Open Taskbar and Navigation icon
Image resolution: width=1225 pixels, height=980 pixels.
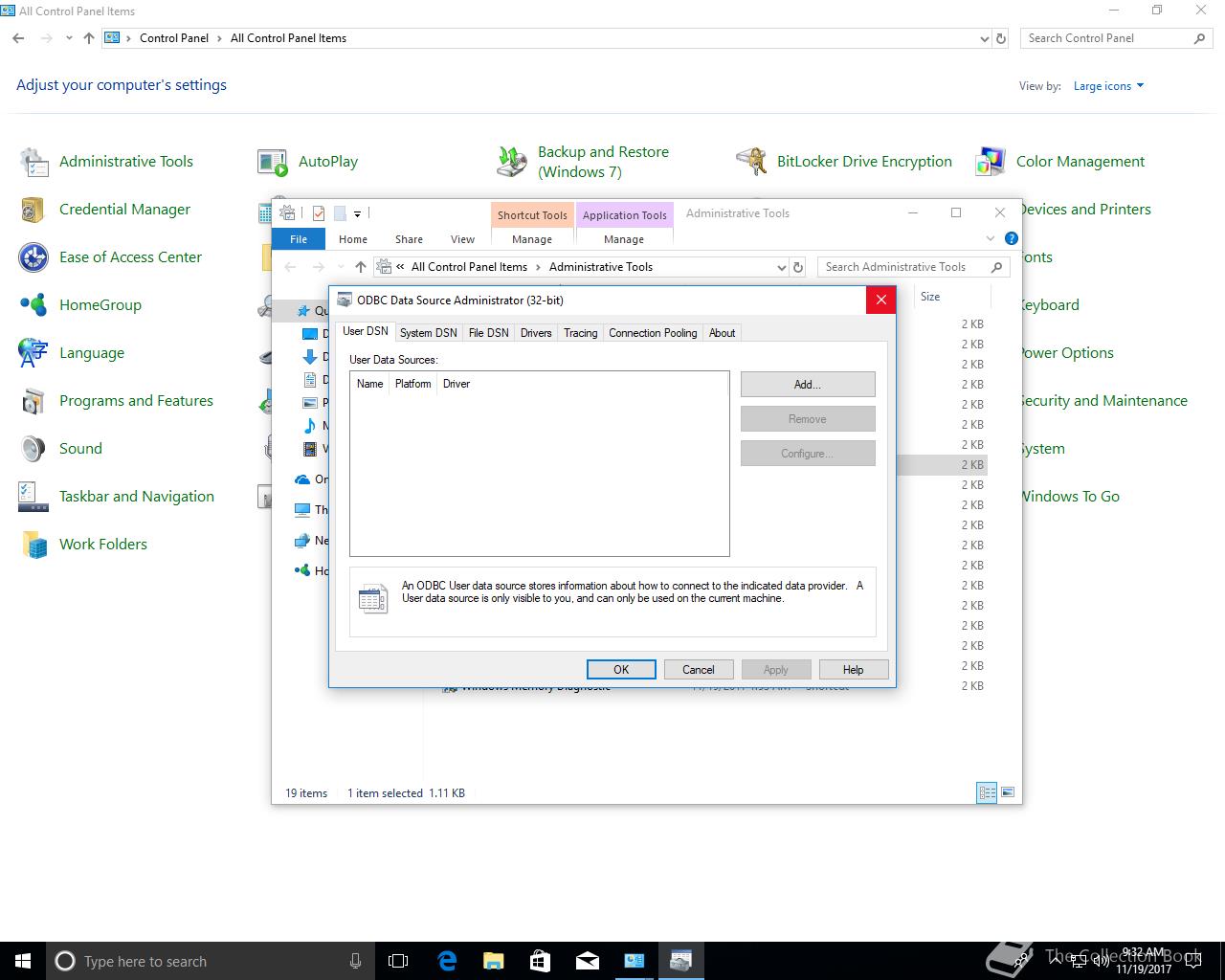pyautogui.click(x=33, y=497)
